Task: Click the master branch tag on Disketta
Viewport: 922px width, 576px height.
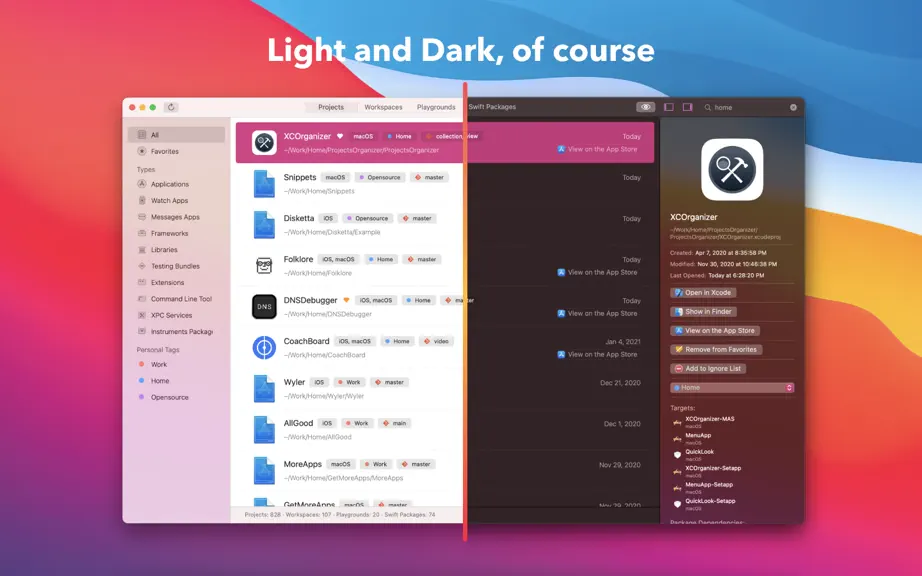Action: [417, 219]
